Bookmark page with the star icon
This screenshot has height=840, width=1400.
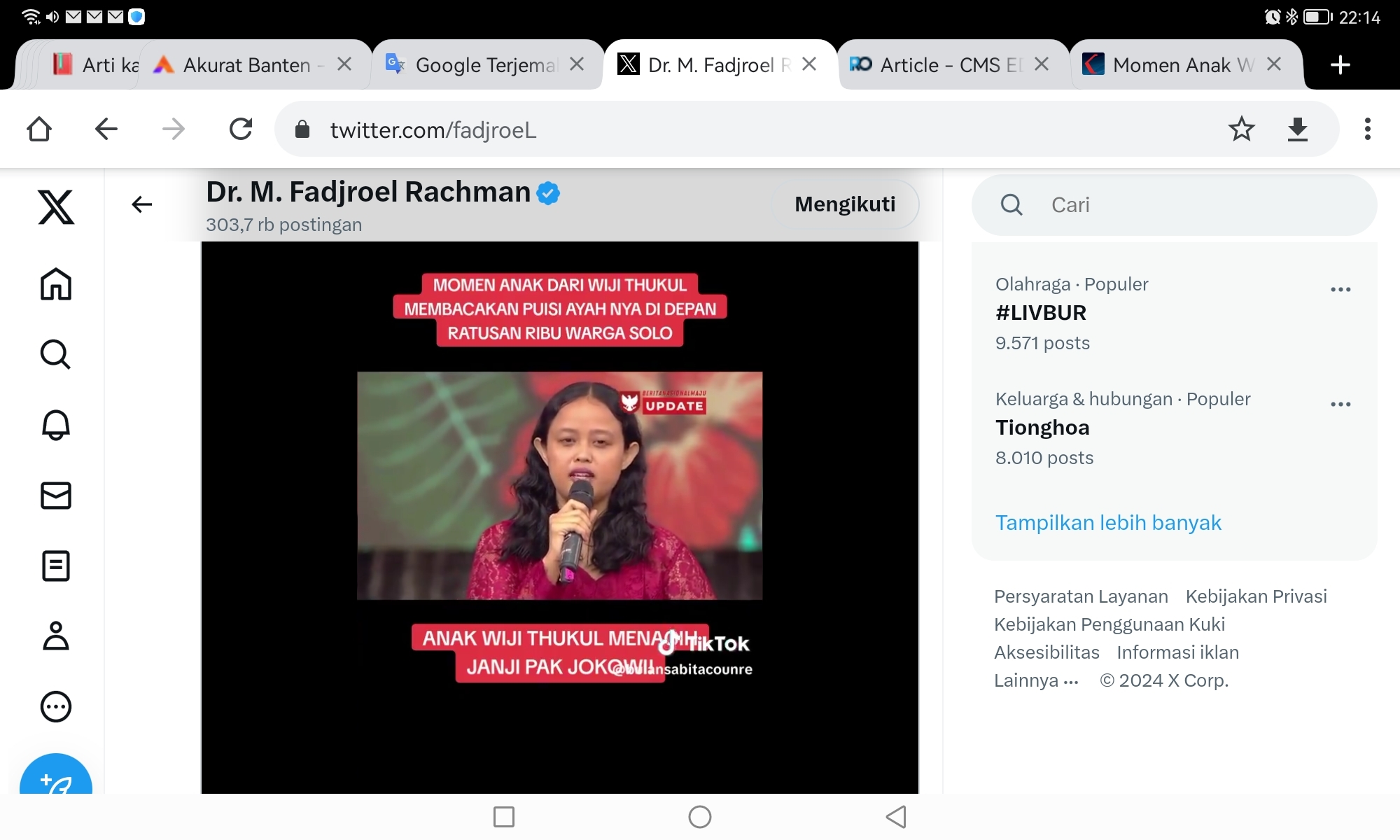click(x=1241, y=129)
